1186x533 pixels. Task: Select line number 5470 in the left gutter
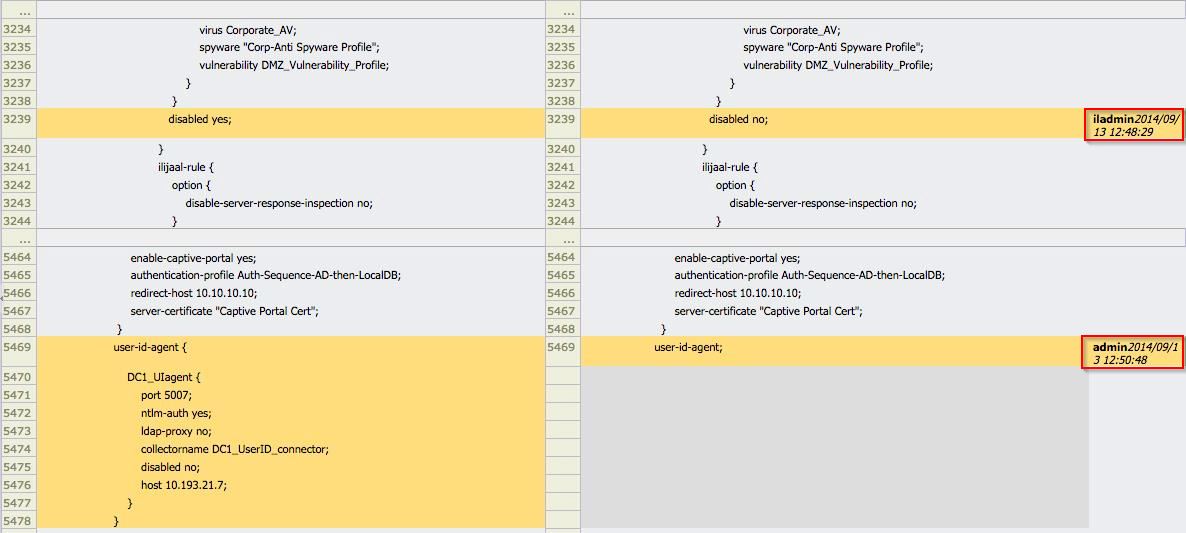pyautogui.click(x=18, y=377)
